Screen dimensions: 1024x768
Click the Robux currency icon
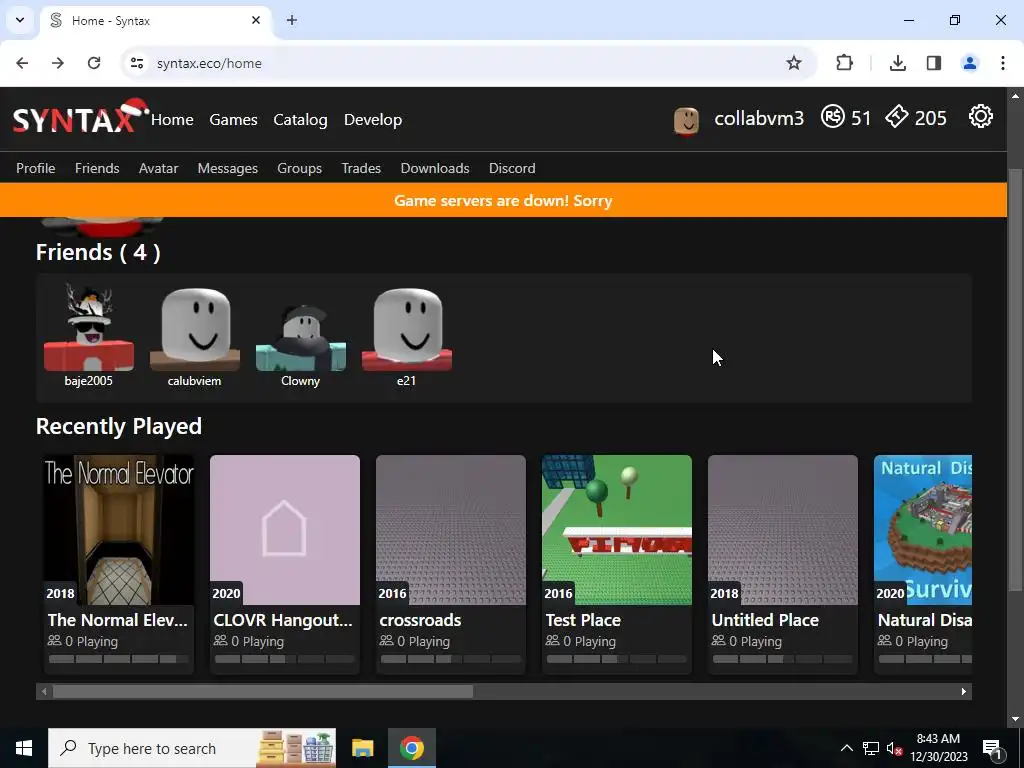[x=833, y=117]
